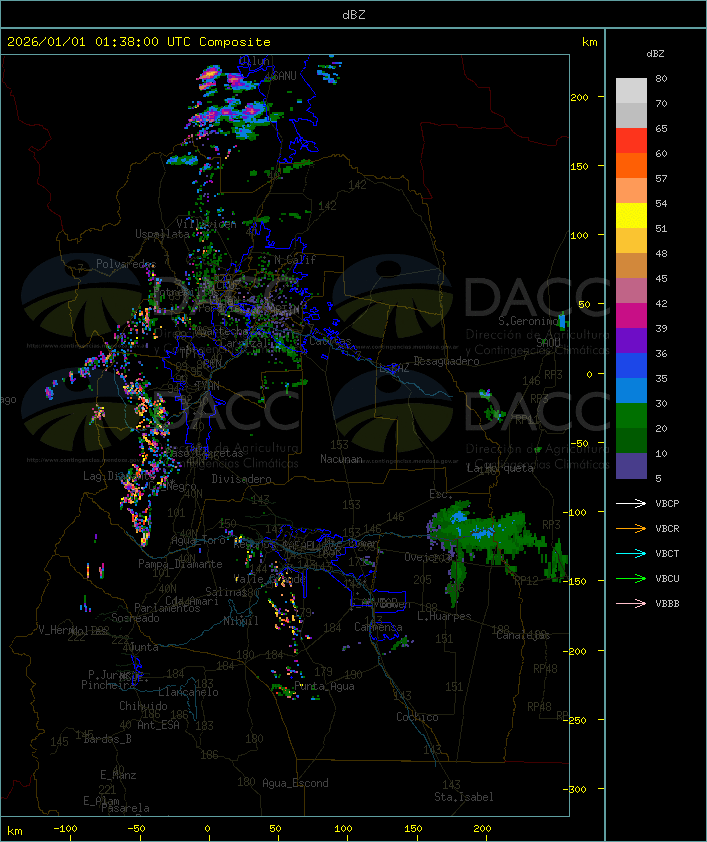Select the Agua_Toro map label

coord(198,541)
